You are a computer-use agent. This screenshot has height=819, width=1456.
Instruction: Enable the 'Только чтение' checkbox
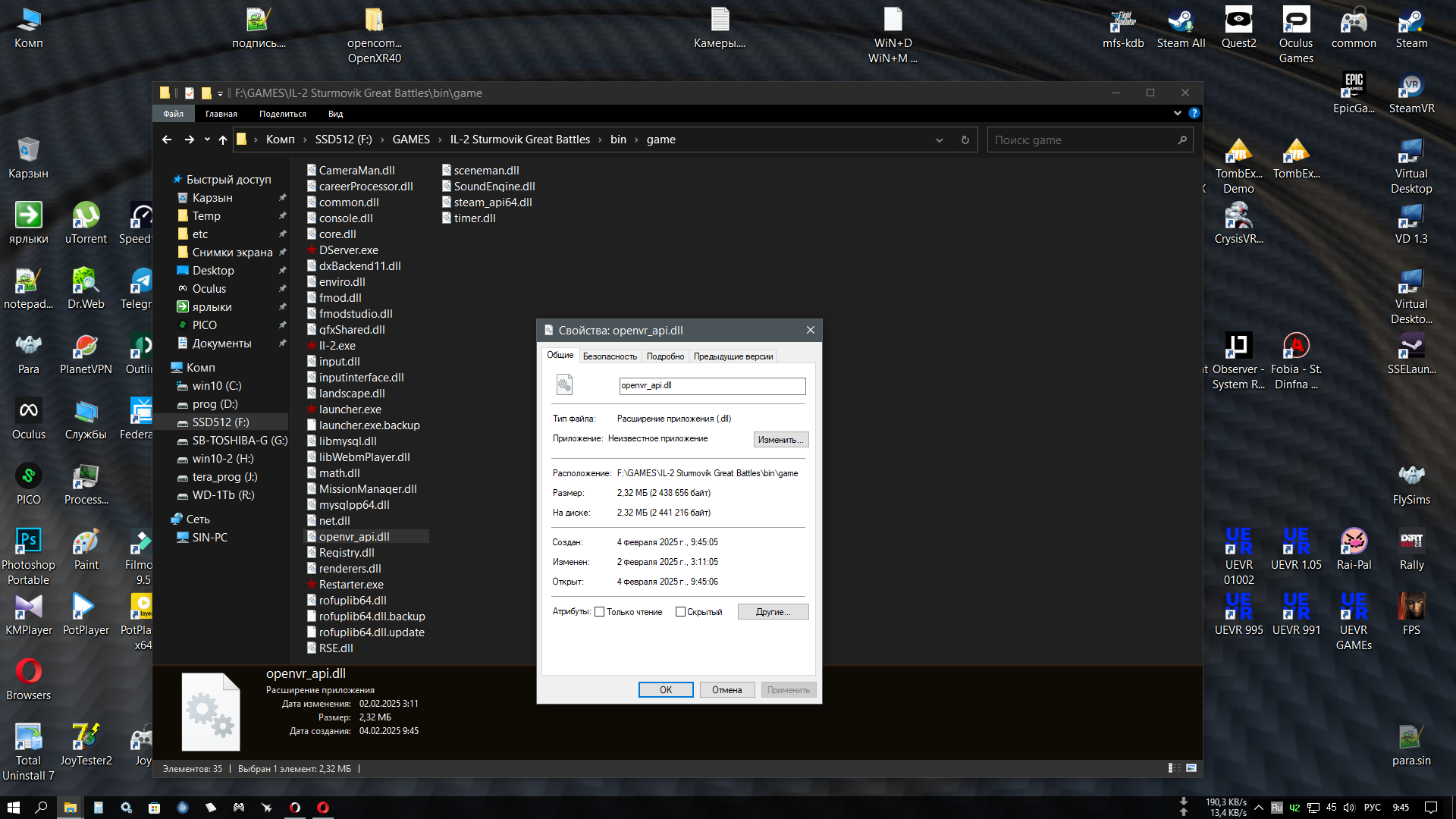tap(600, 612)
